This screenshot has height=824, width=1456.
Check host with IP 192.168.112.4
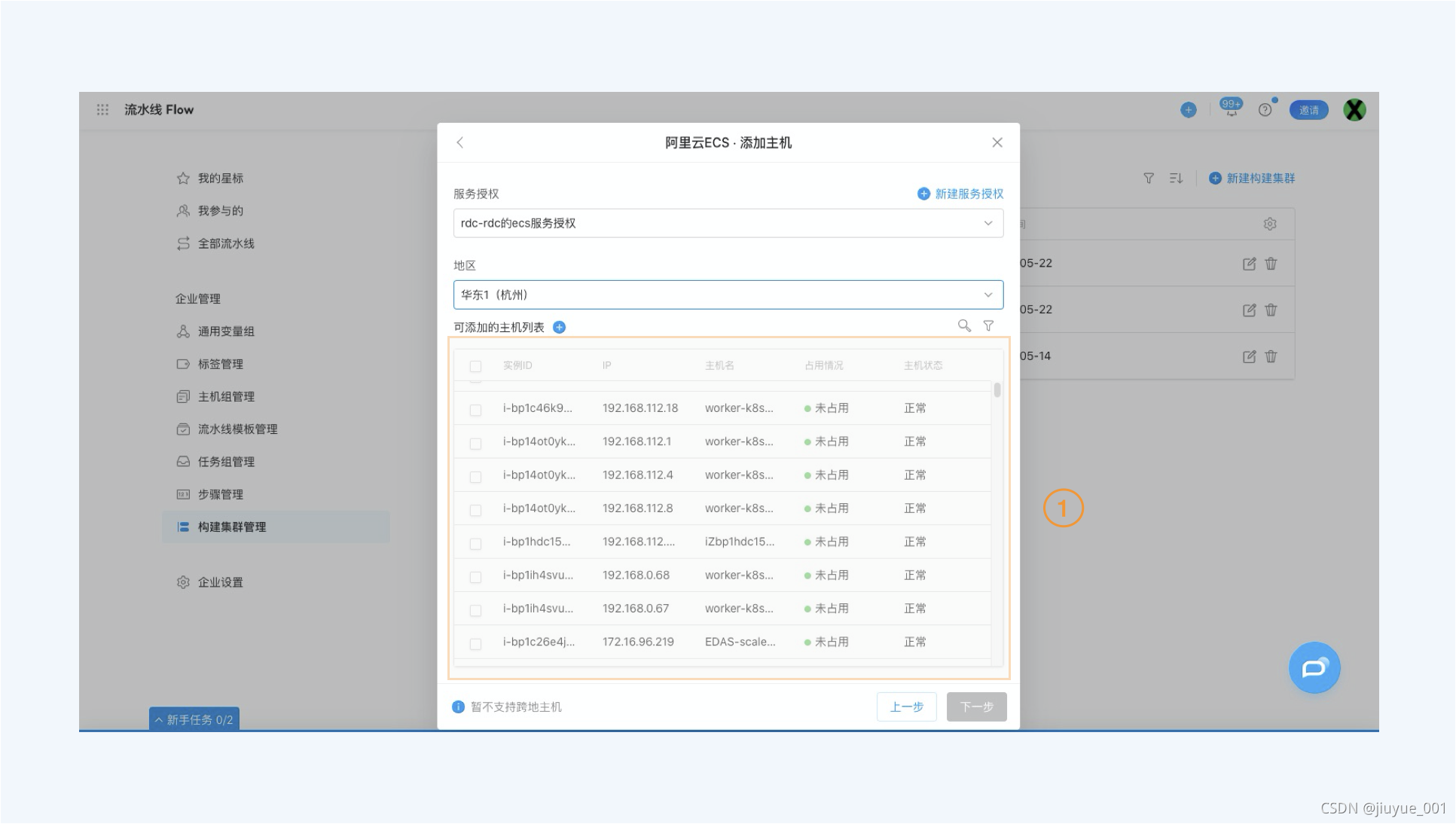point(475,477)
